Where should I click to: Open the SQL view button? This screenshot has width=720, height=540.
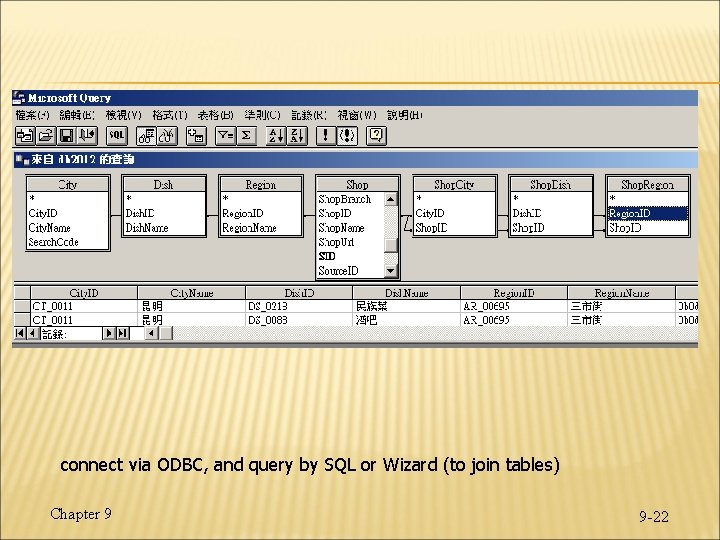click(117, 135)
